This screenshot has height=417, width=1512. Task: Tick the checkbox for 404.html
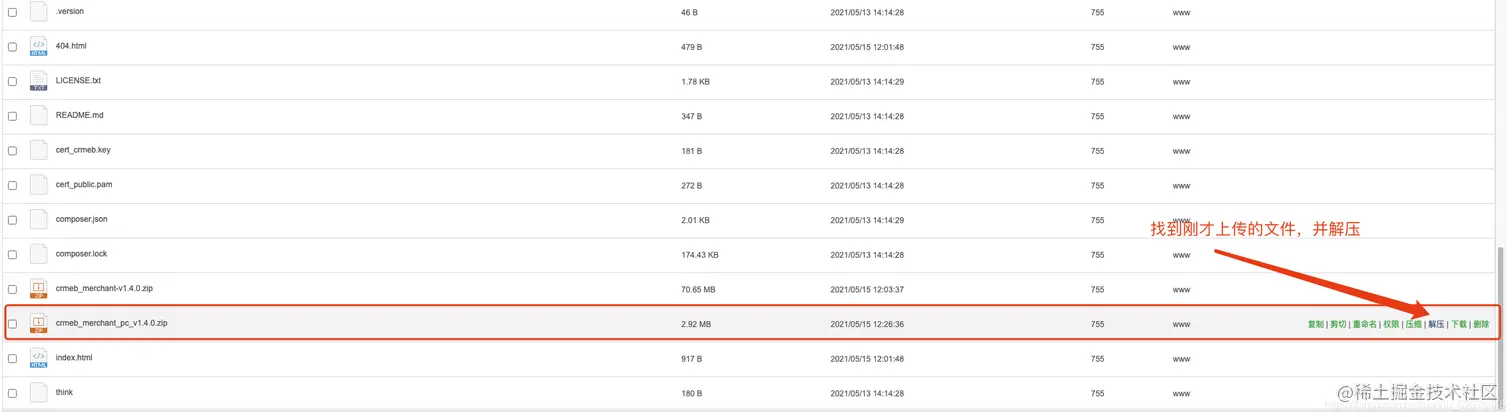point(13,47)
